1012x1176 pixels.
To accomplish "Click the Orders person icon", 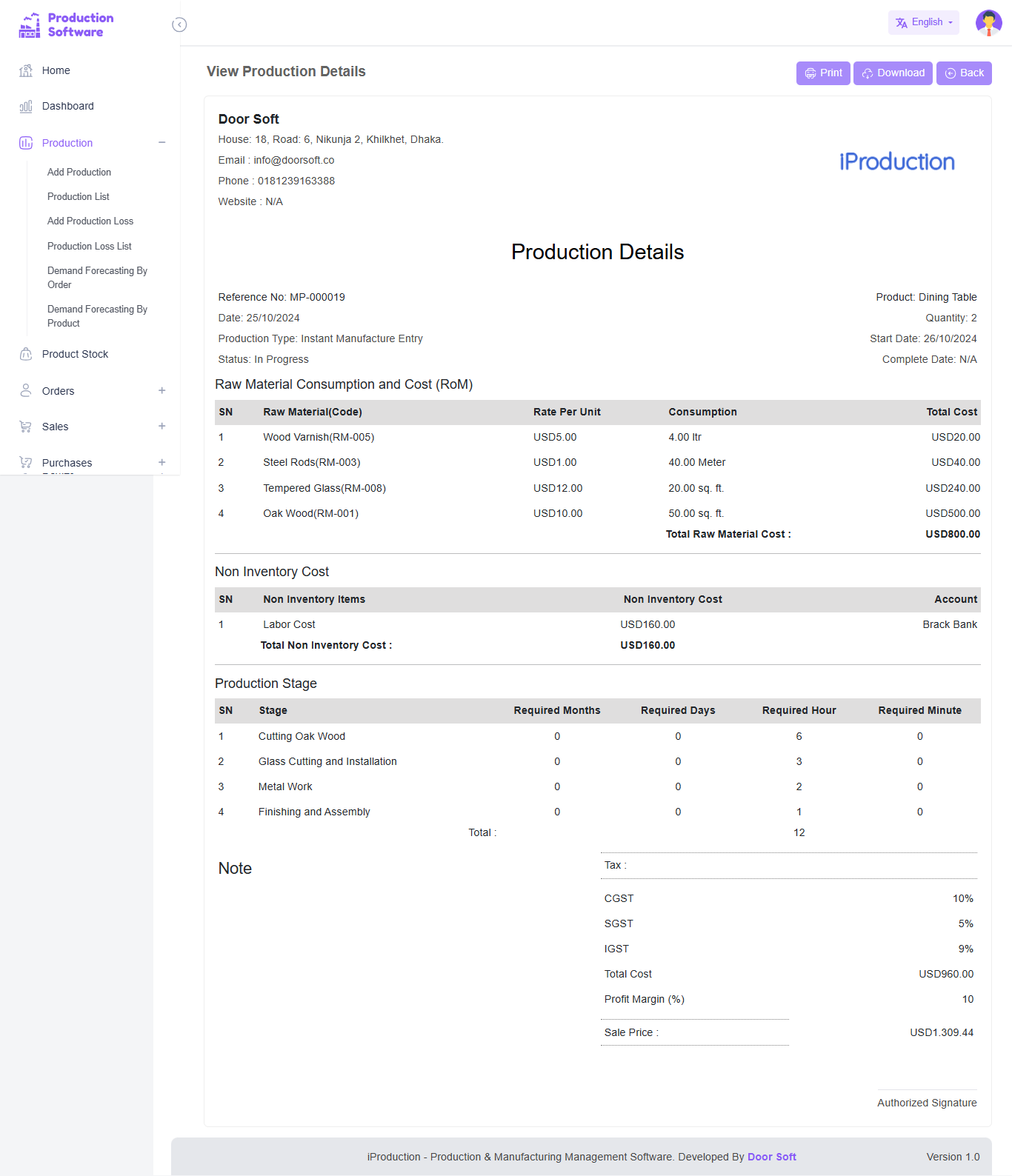I will click(x=26, y=390).
